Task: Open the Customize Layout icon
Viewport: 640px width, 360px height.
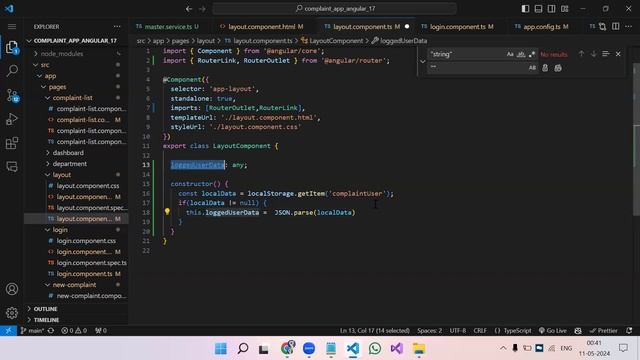Action: tap(564, 9)
